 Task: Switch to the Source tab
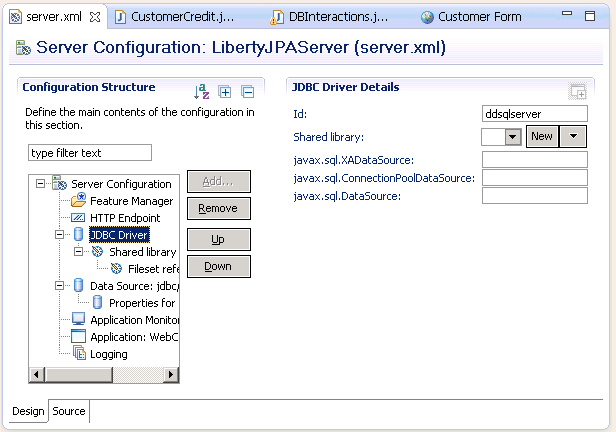tap(69, 411)
